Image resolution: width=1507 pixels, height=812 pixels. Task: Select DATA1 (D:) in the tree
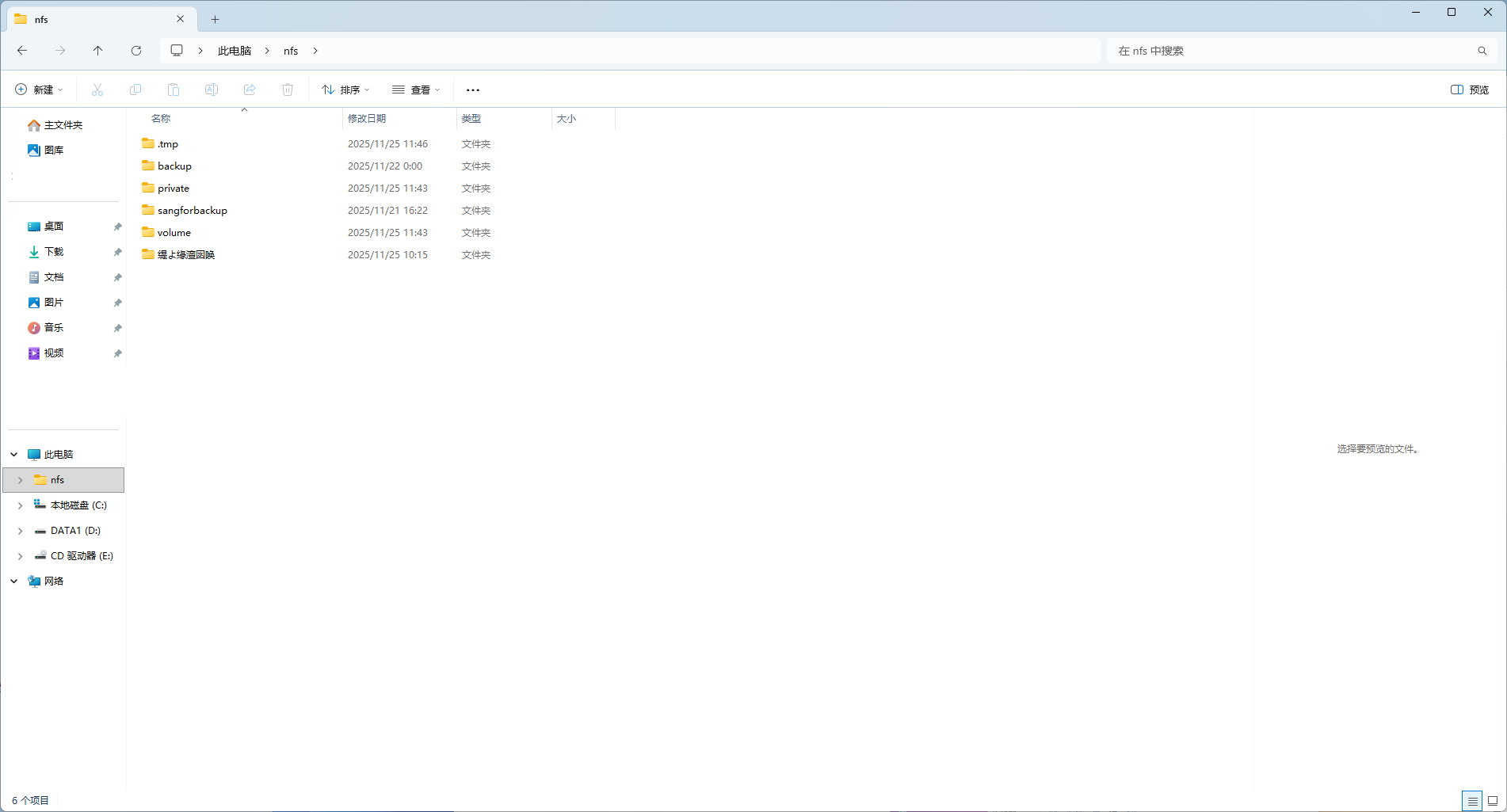pos(67,531)
